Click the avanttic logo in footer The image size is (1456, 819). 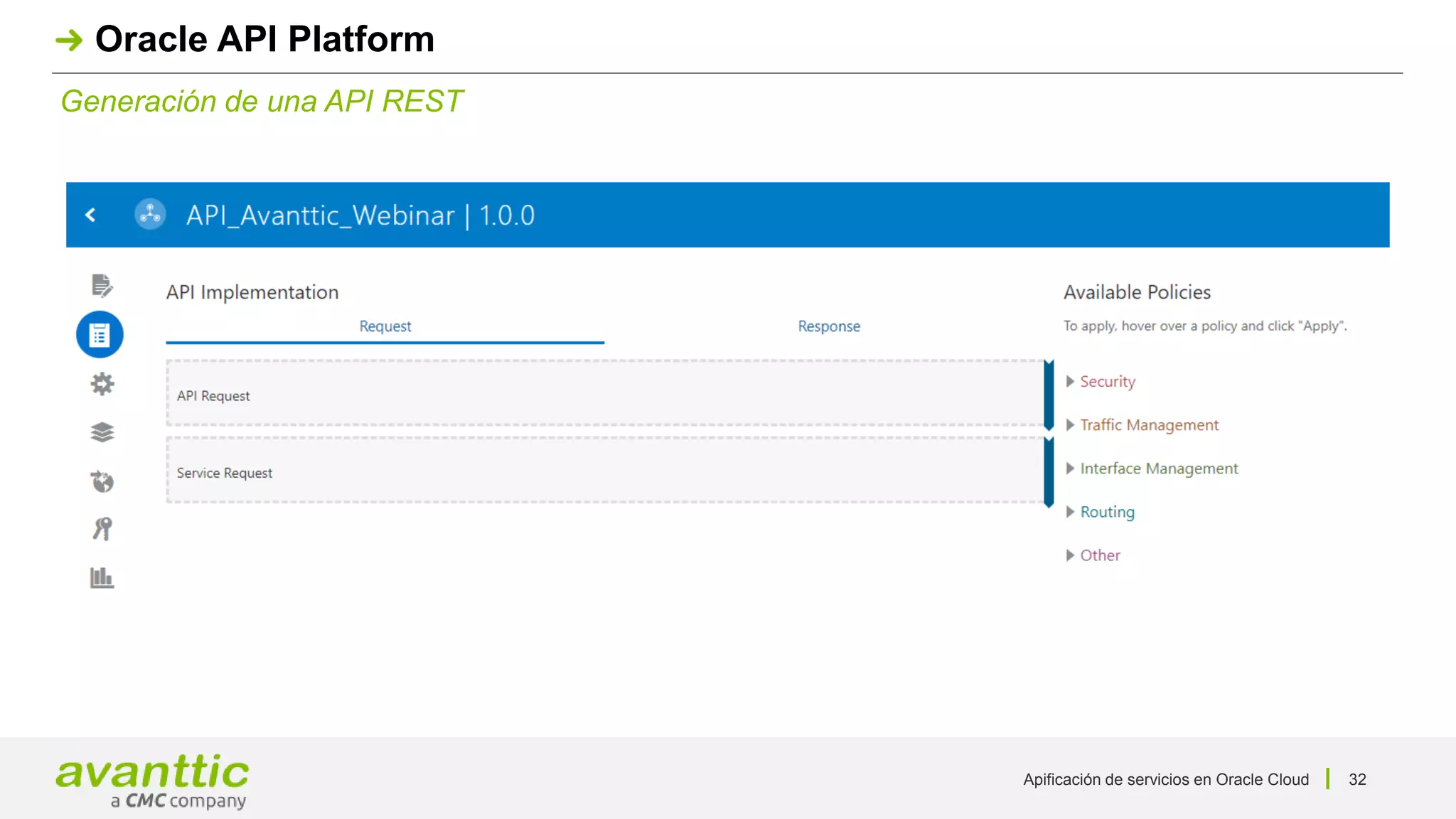pyautogui.click(x=152, y=781)
